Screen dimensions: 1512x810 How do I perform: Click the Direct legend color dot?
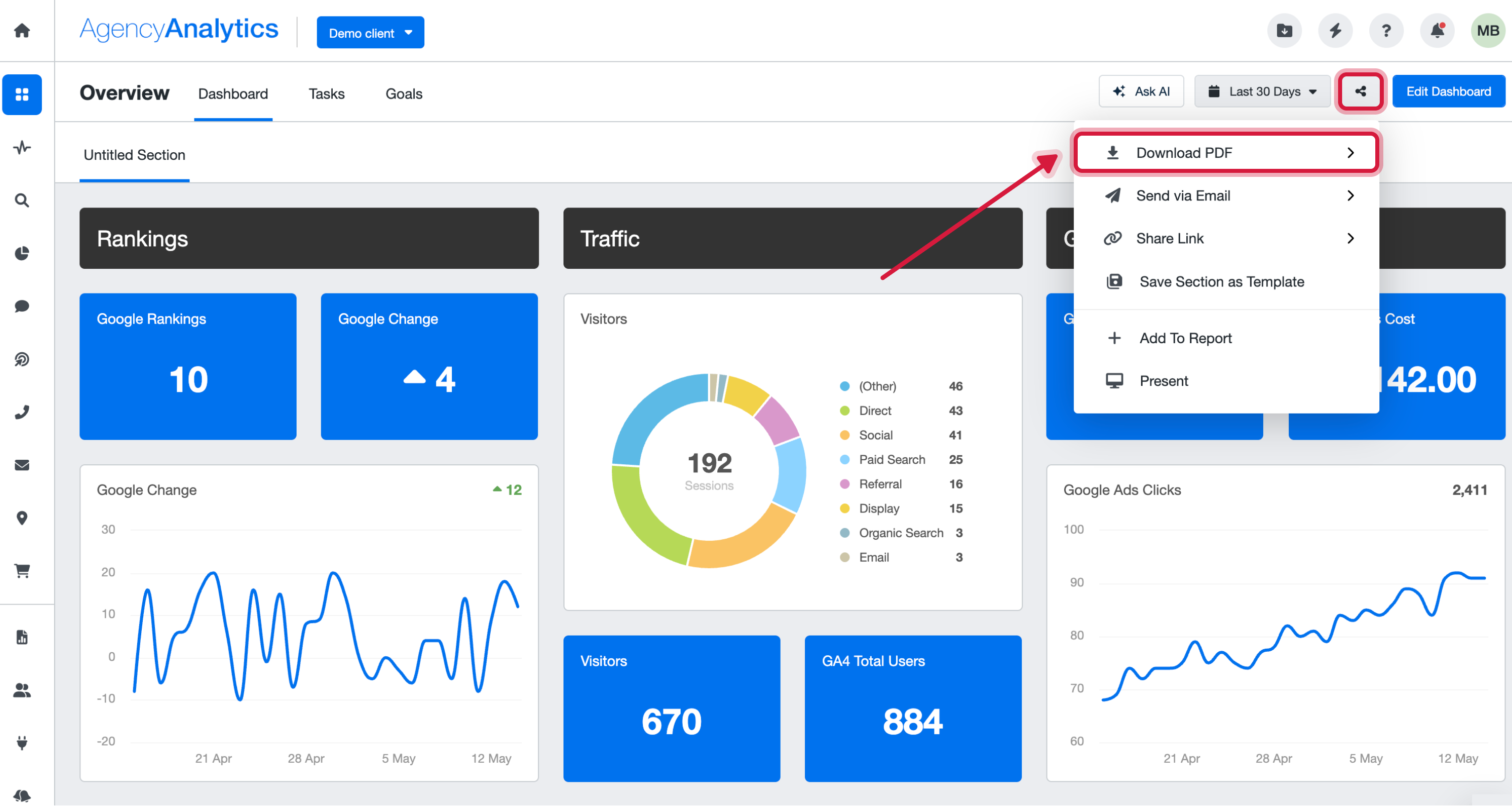(x=844, y=411)
